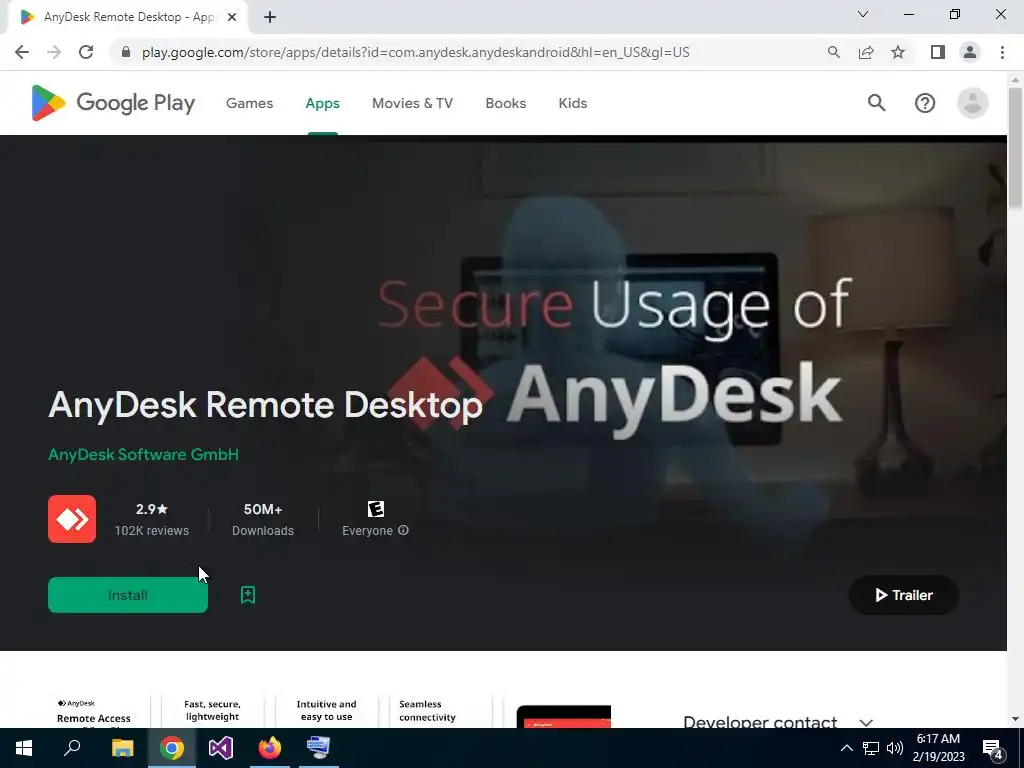This screenshot has height=768, width=1024.
Task: Add AnyDesk to wishlist bookmark icon
Action: 248,595
